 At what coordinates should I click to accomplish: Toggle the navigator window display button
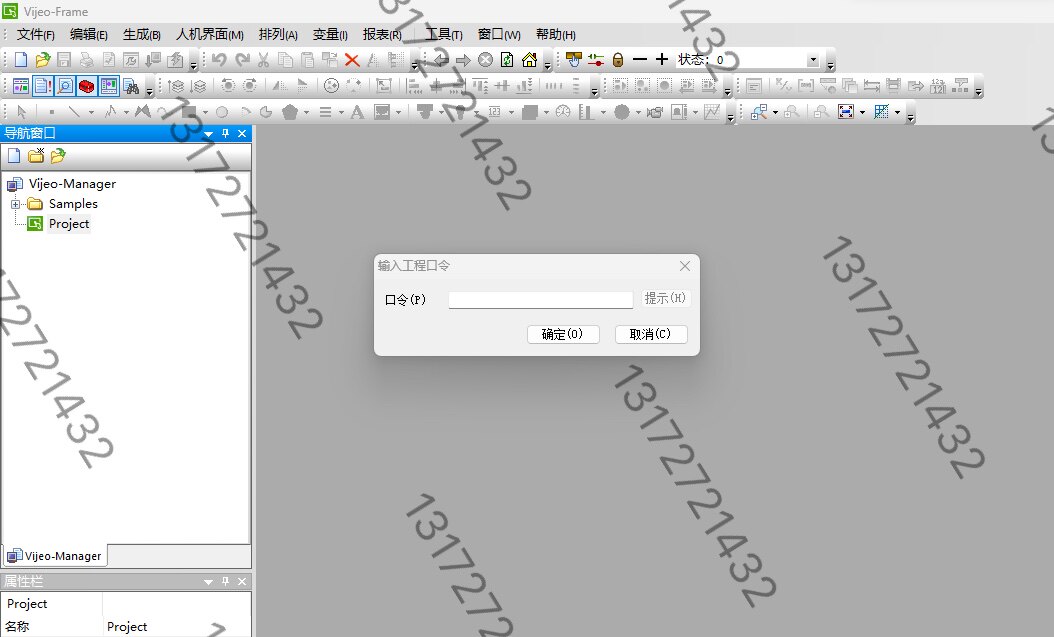21,86
